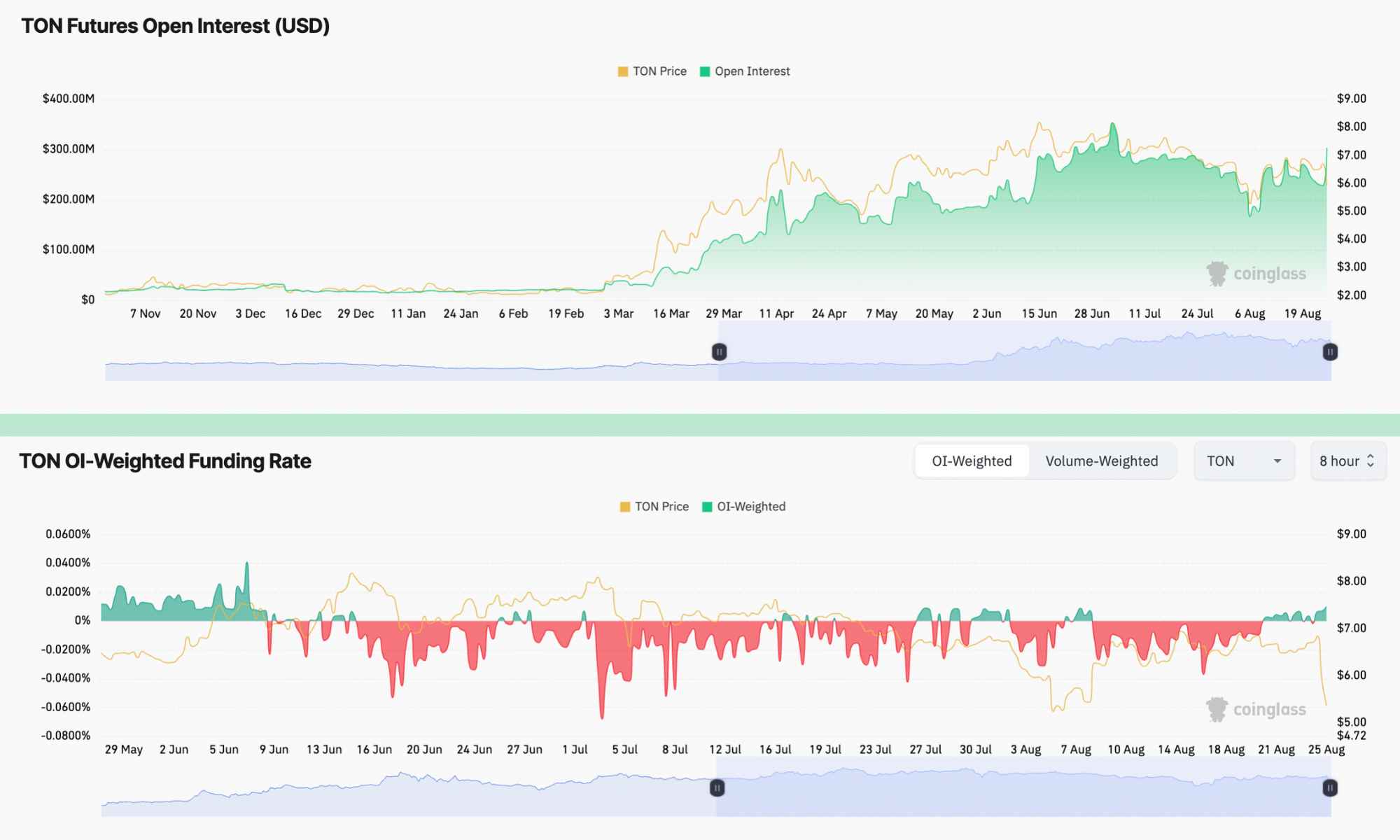Image resolution: width=1400 pixels, height=840 pixels.
Task: Click the 8 hour stepper arrows
Action: pos(1371,461)
